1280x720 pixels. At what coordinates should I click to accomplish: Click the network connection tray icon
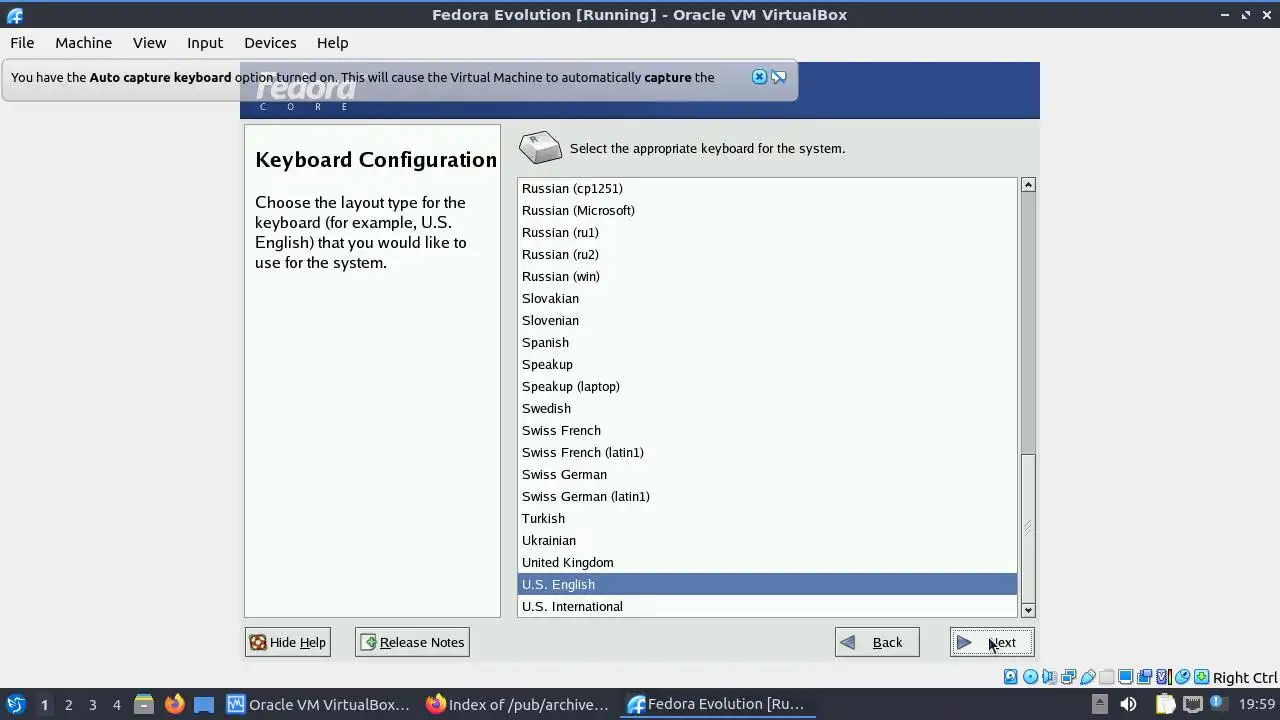coord(1193,704)
